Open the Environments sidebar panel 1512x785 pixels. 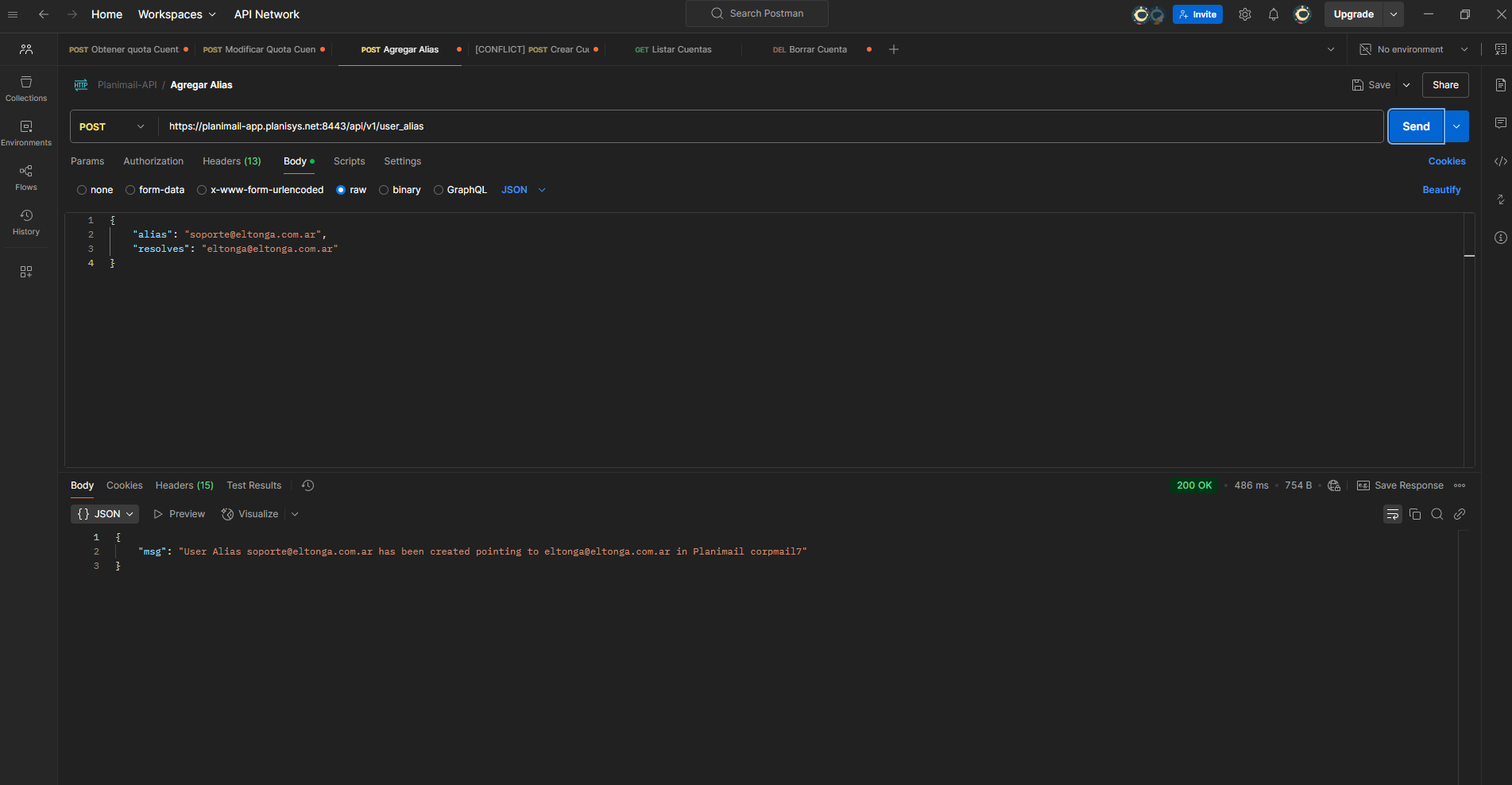[26, 133]
